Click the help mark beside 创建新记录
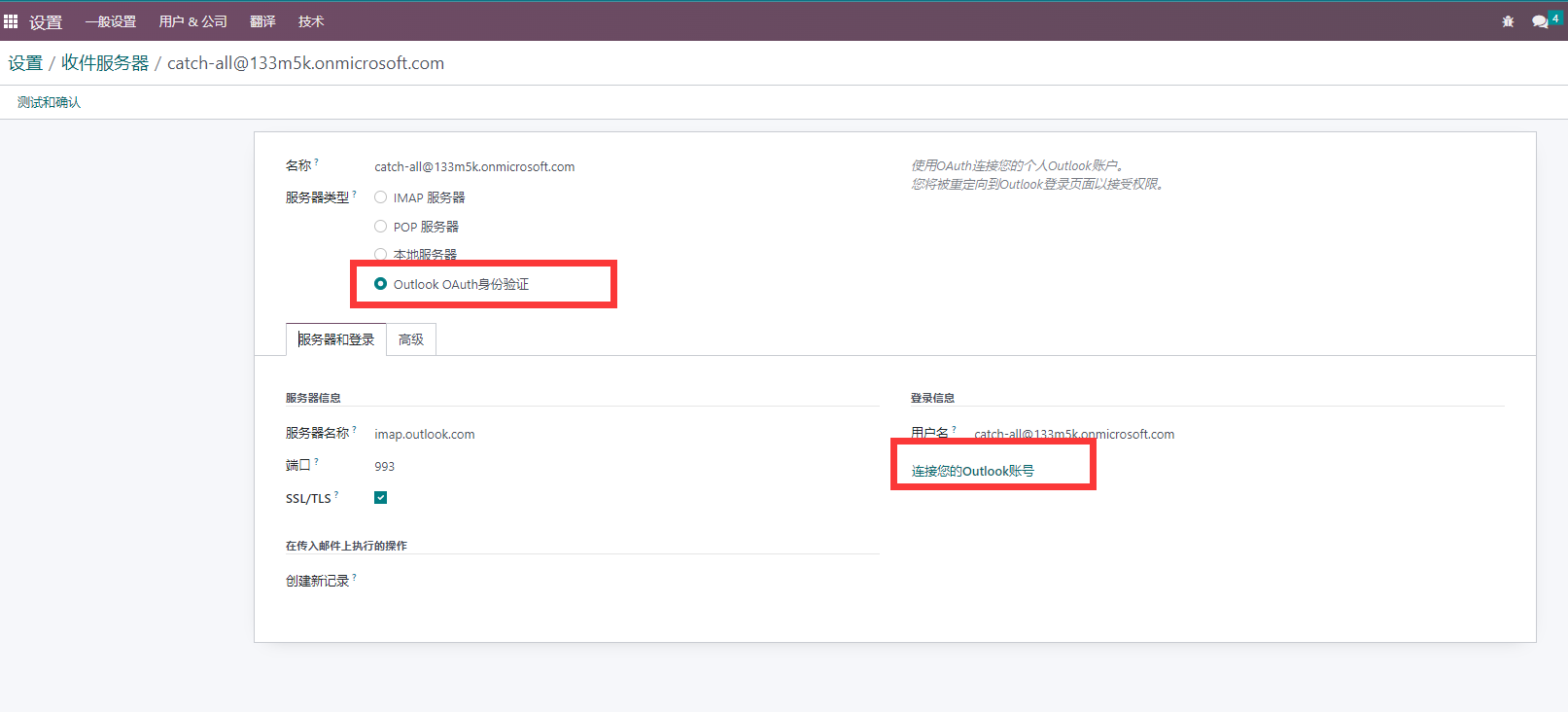The height and width of the screenshot is (712, 1568). [x=354, y=577]
